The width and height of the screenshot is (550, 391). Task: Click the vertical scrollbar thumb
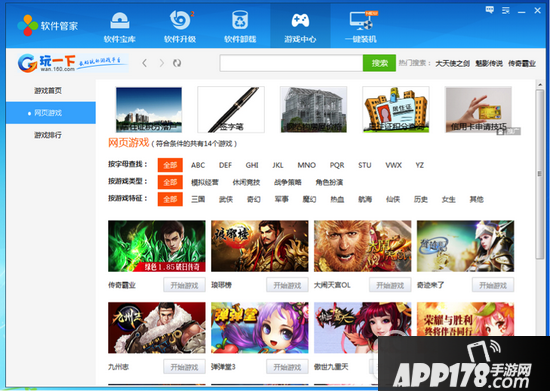coord(540,174)
